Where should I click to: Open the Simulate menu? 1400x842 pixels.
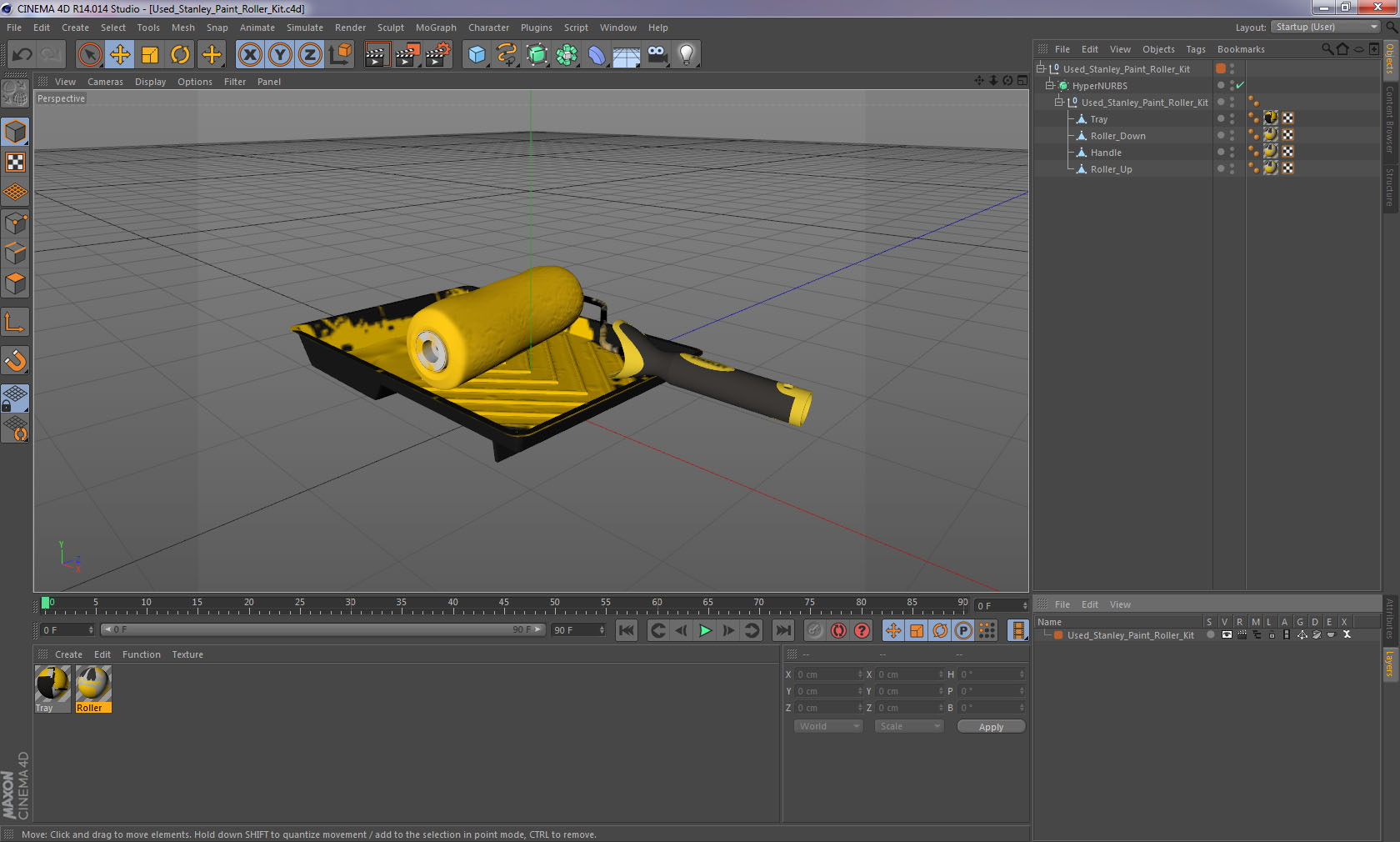(x=305, y=28)
